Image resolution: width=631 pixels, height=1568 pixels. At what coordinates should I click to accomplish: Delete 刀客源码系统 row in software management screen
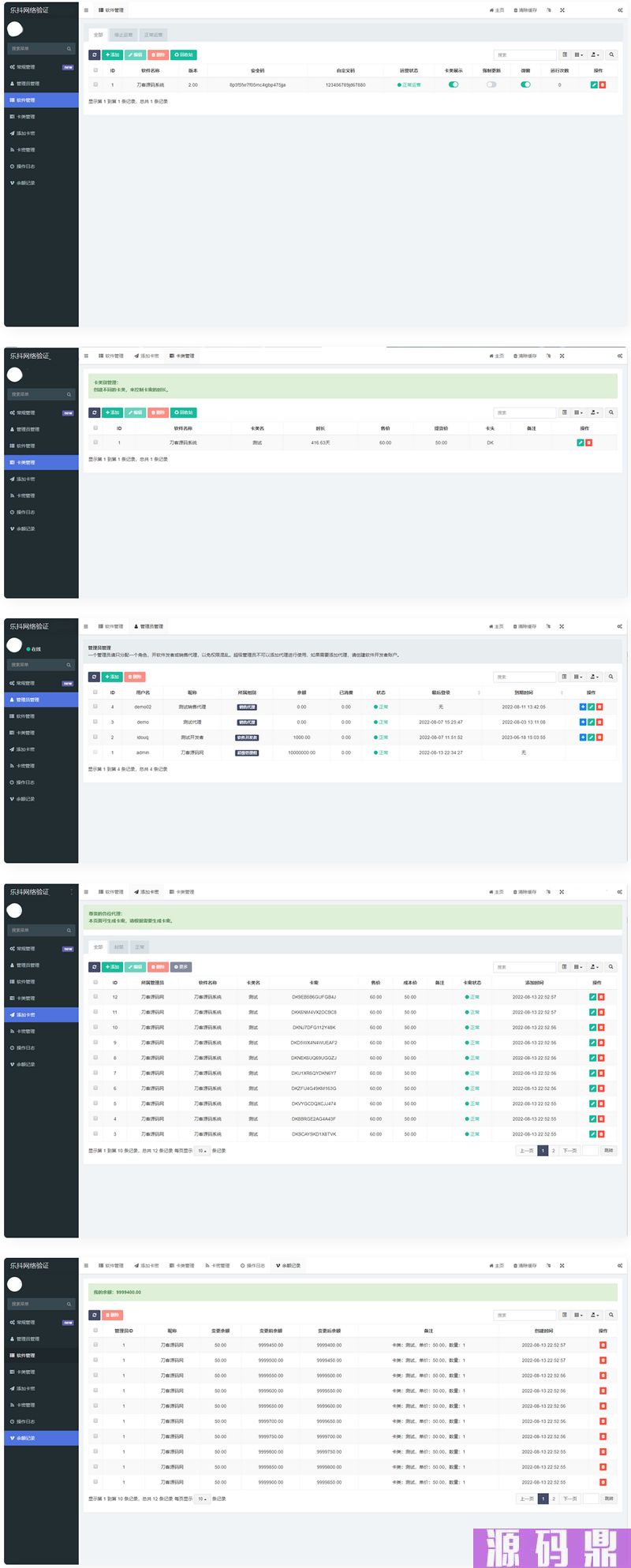pos(603,84)
